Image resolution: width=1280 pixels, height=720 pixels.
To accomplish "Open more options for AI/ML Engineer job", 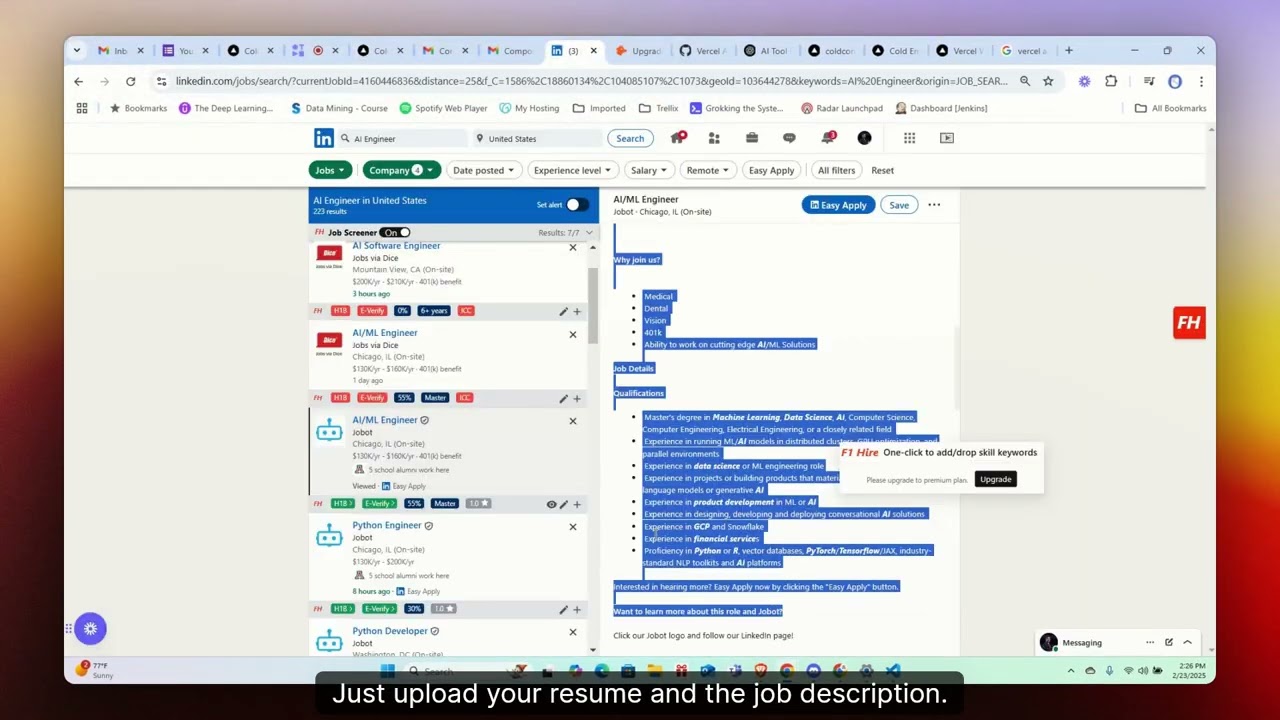I will pyautogui.click(x=934, y=205).
